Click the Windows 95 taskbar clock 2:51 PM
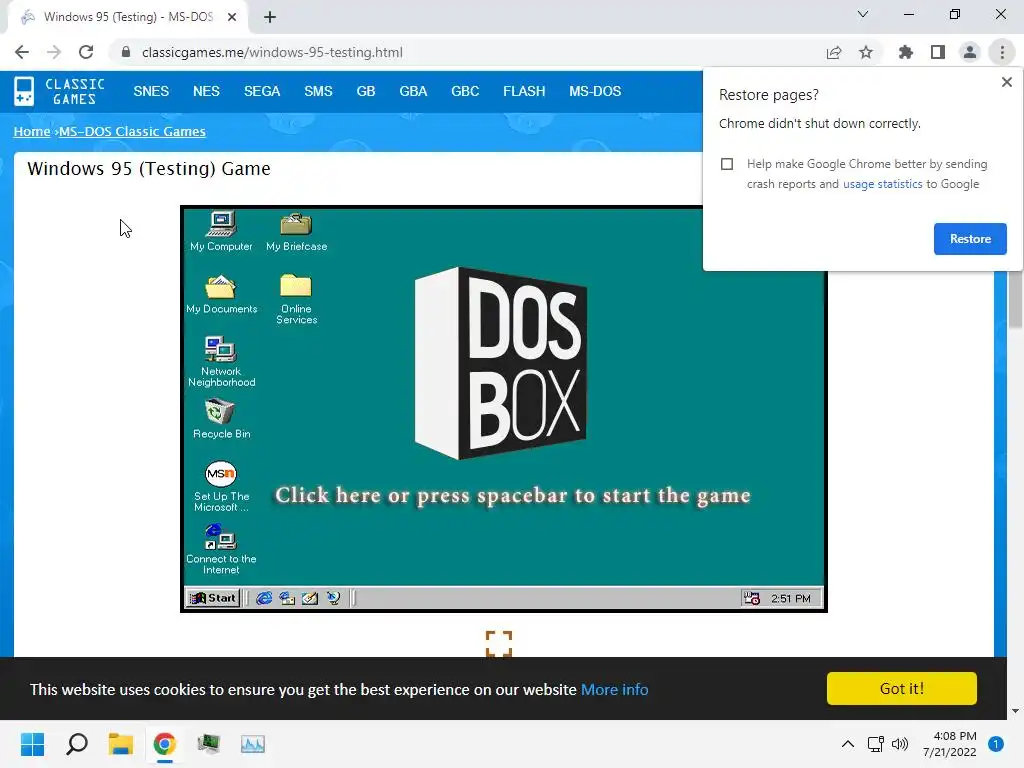 pyautogui.click(x=790, y=598)
